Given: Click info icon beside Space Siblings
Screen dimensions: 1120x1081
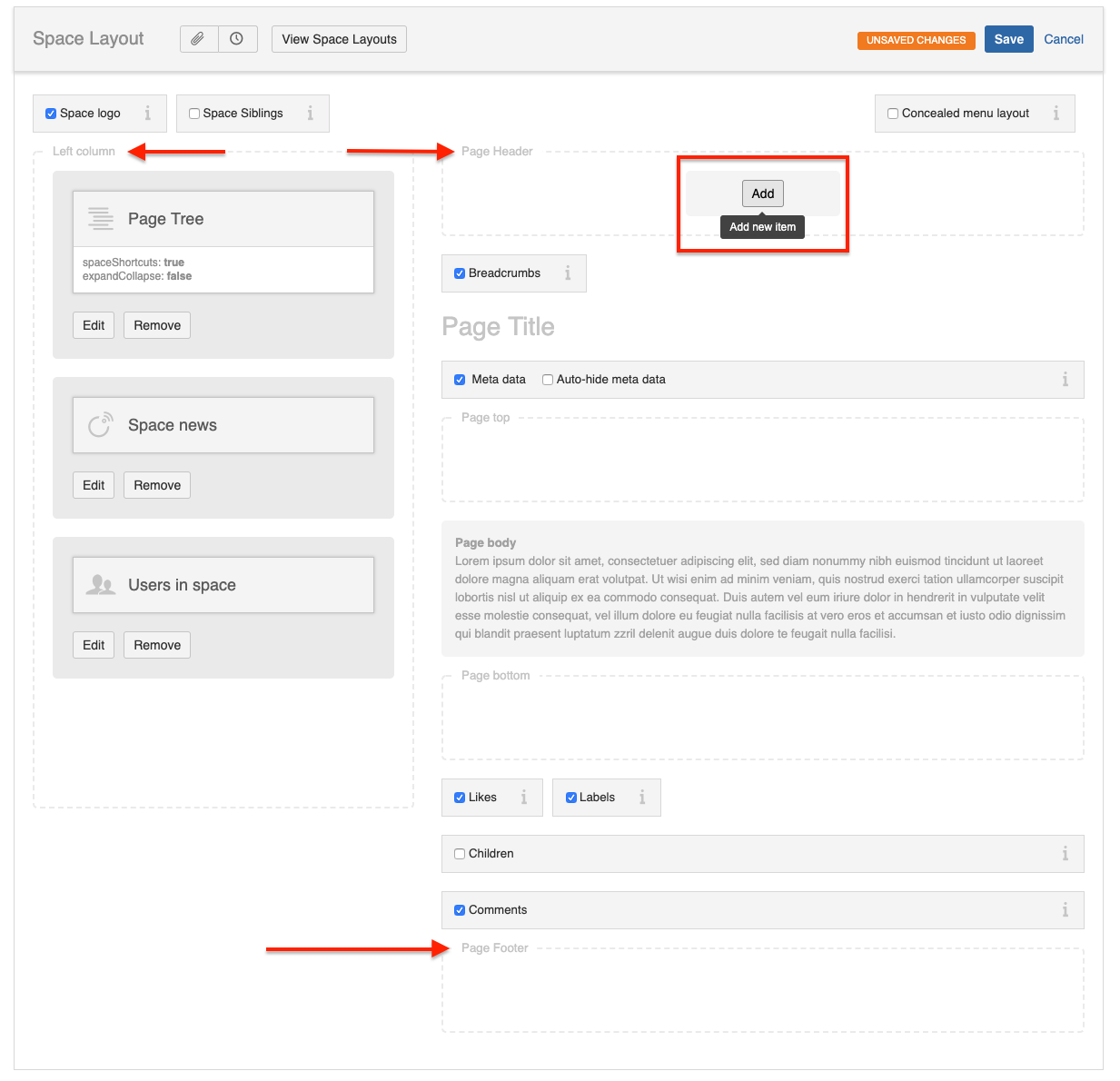Looking at the screenshot, I should 310,114.
